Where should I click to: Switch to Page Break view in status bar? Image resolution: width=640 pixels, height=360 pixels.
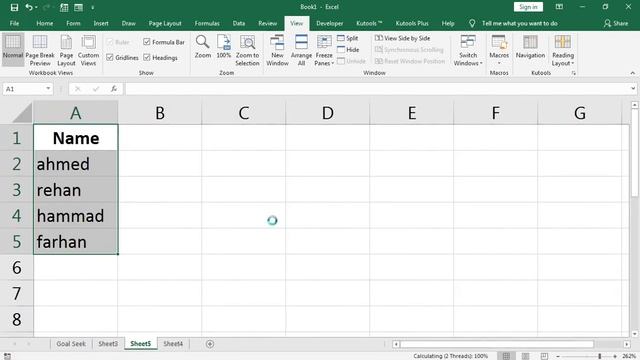tap(544, 356)
